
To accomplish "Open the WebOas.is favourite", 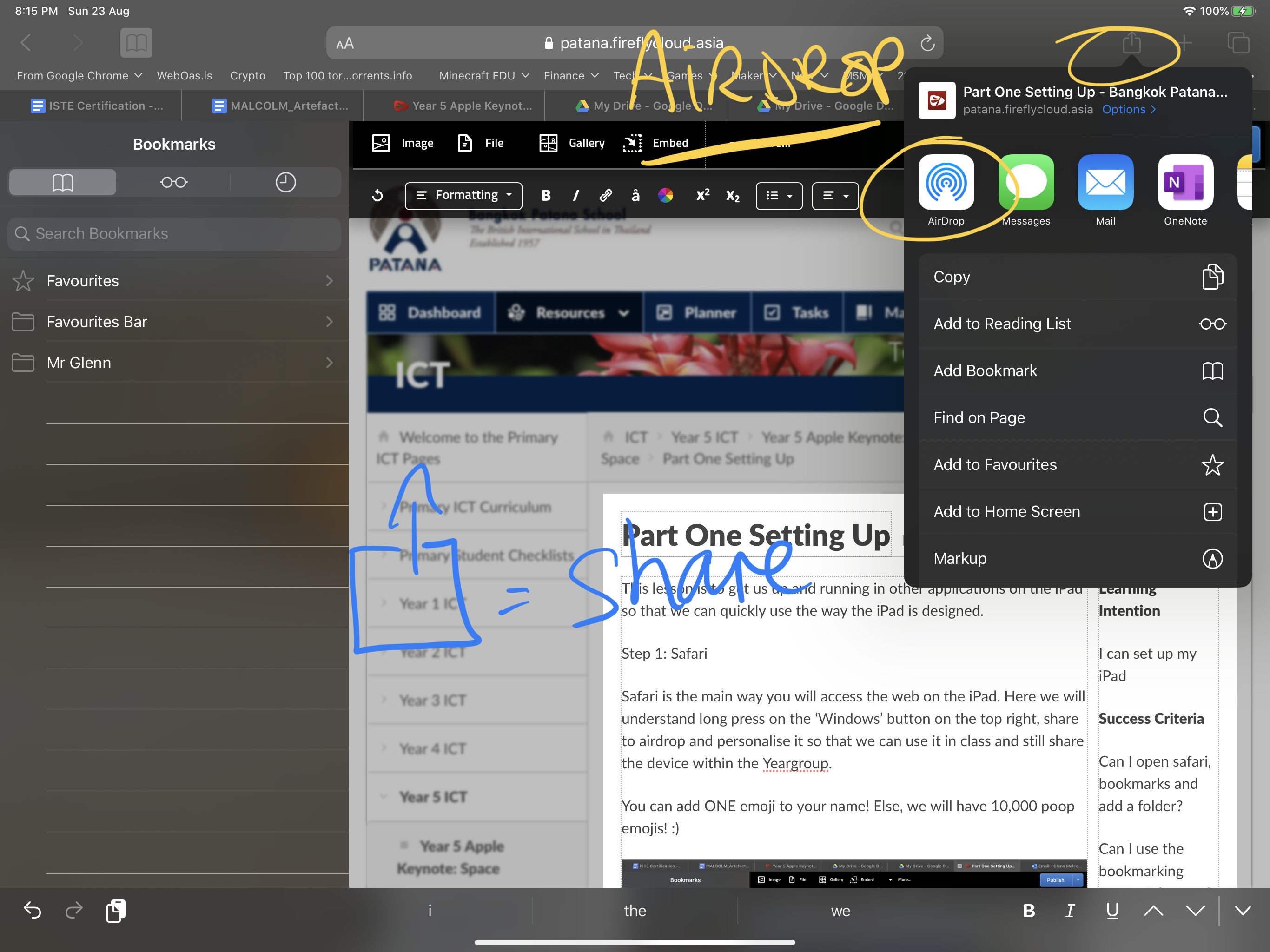I will [184, 75].
